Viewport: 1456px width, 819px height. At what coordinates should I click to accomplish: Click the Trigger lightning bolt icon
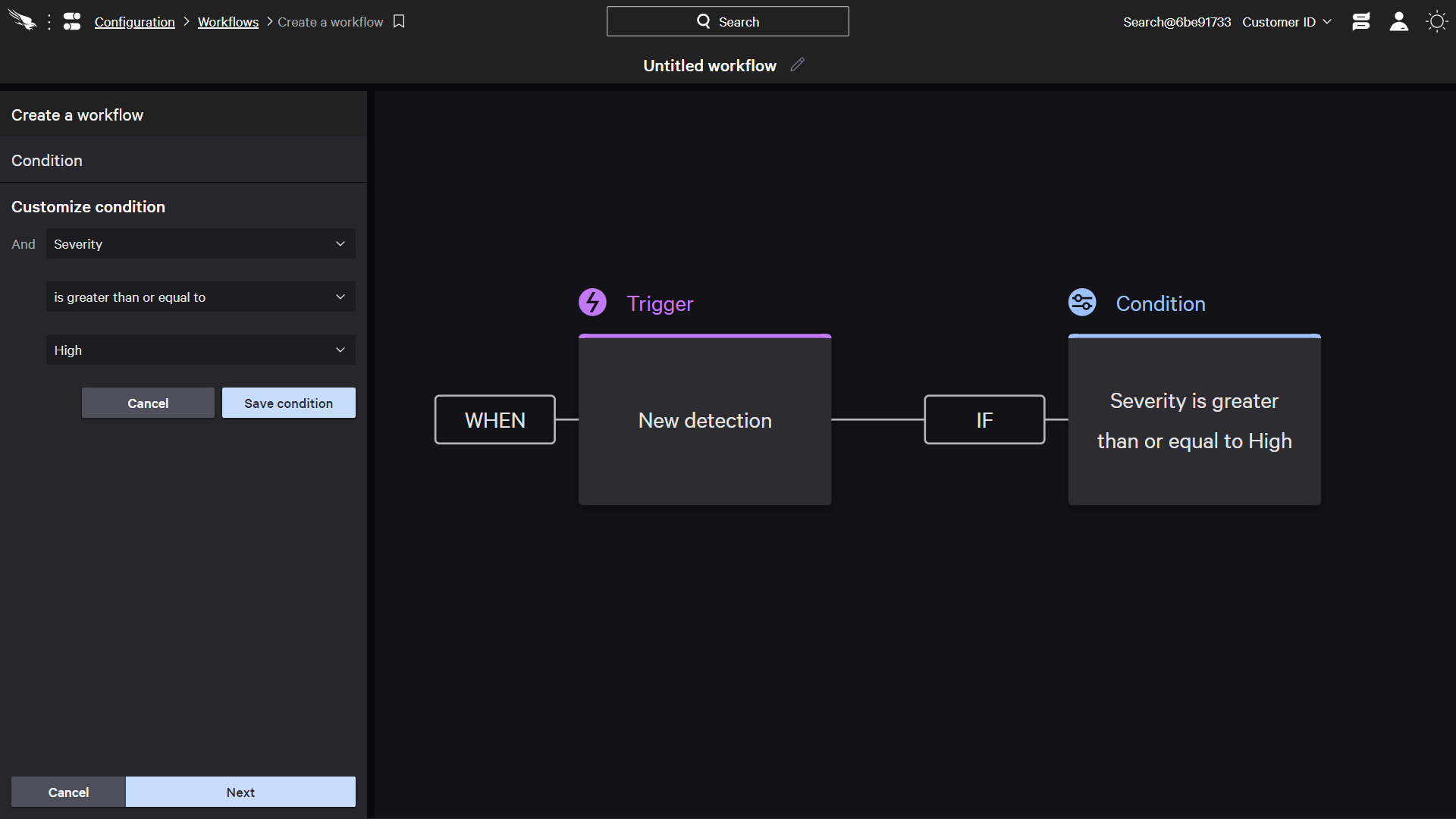592,302
